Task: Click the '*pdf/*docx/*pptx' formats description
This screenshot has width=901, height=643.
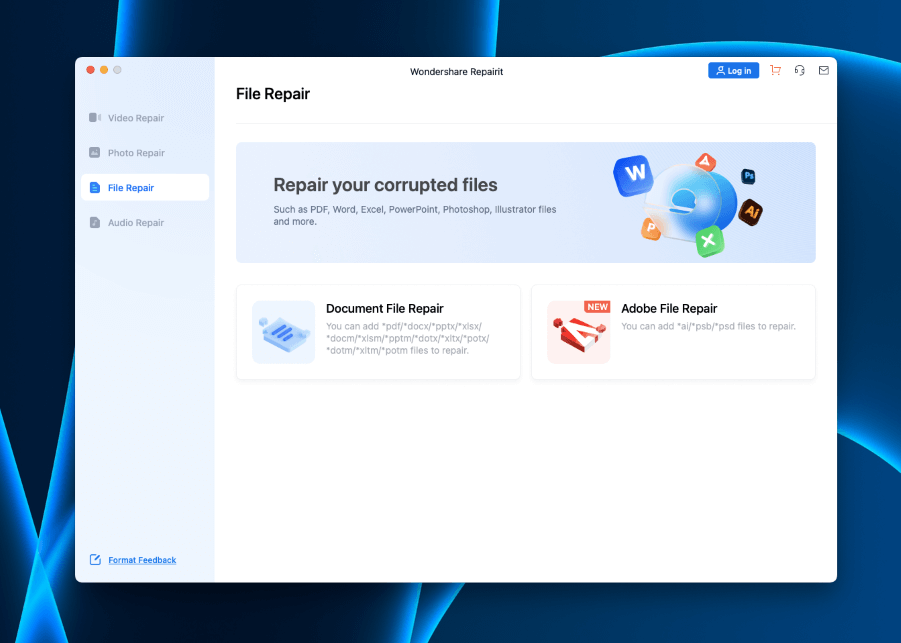Action: point(408,338)
